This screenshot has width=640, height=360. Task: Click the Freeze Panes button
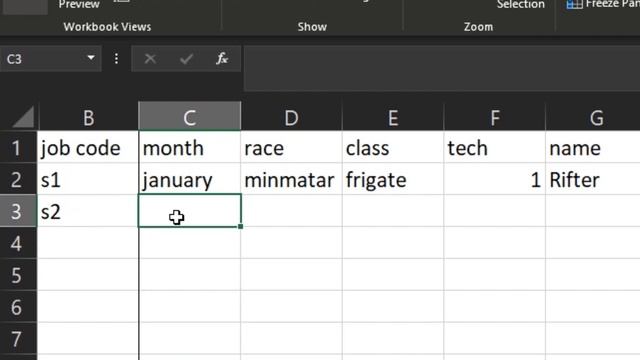pyautogui.click(x=603, y=4)
